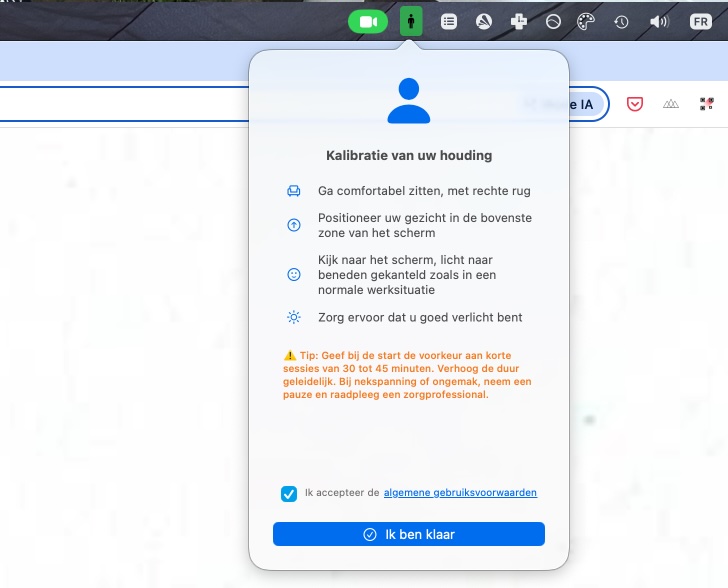The image size is (728, 588).
Task: Click the green camera indicator in menu bar
Action: coord(368,22)
